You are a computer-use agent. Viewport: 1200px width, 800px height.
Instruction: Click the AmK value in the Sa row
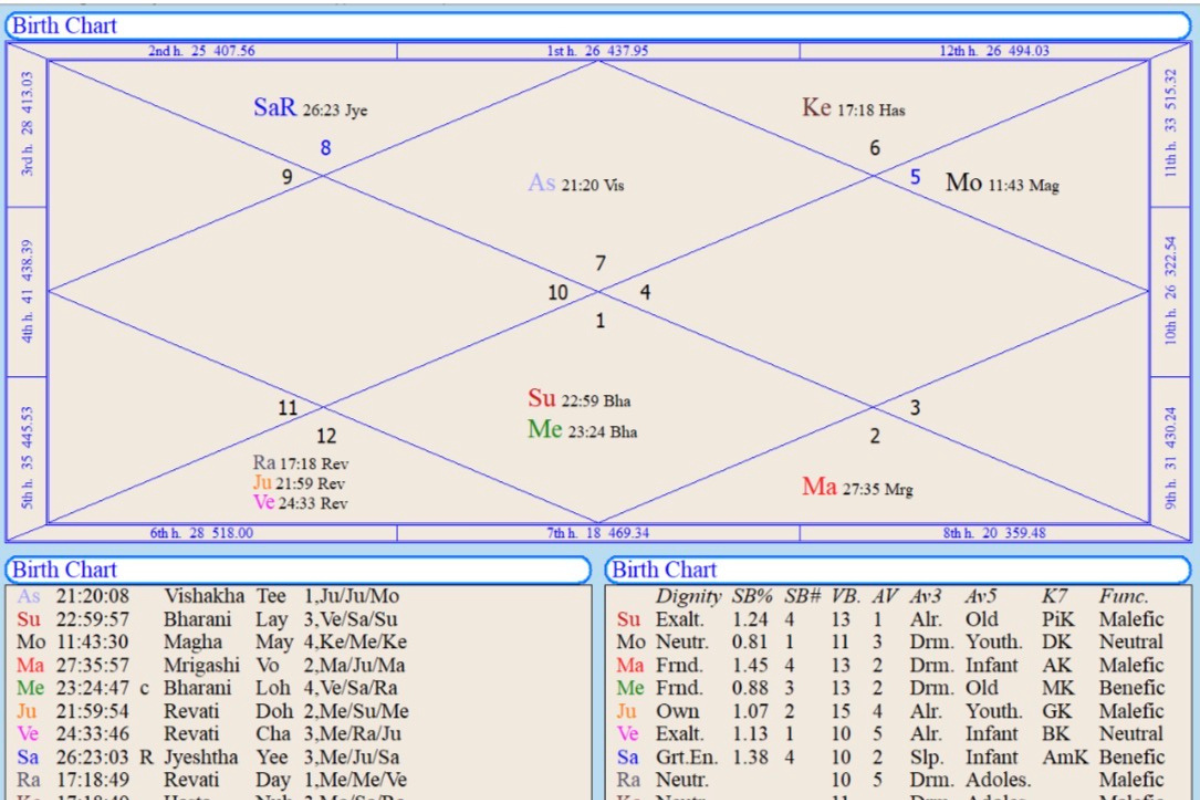pyautogui.click(x=1065, y=758)
